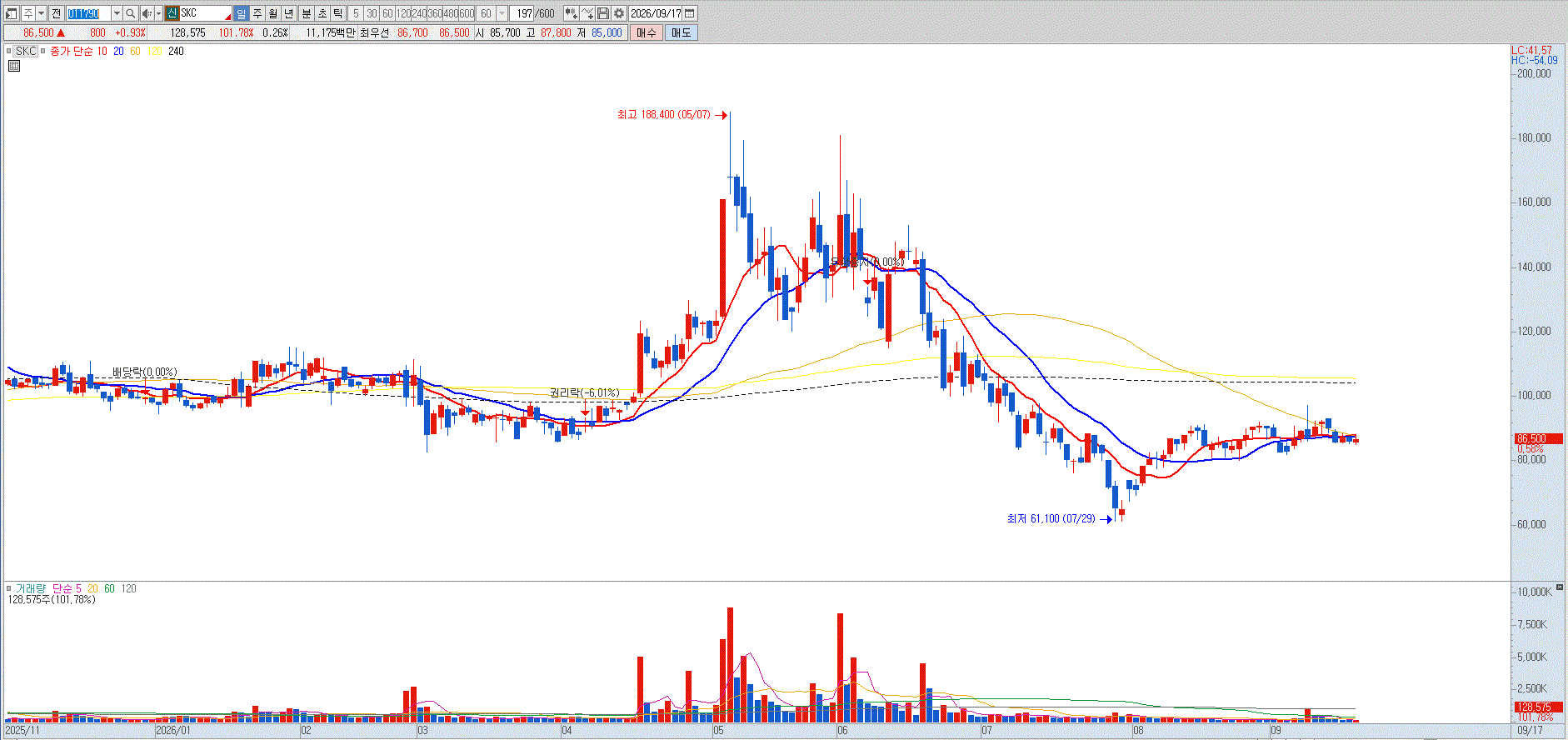Click the 최고 188,400 (05/07) high label
The height and width of the screenshot is (740, 1568).
coord(664,115)
